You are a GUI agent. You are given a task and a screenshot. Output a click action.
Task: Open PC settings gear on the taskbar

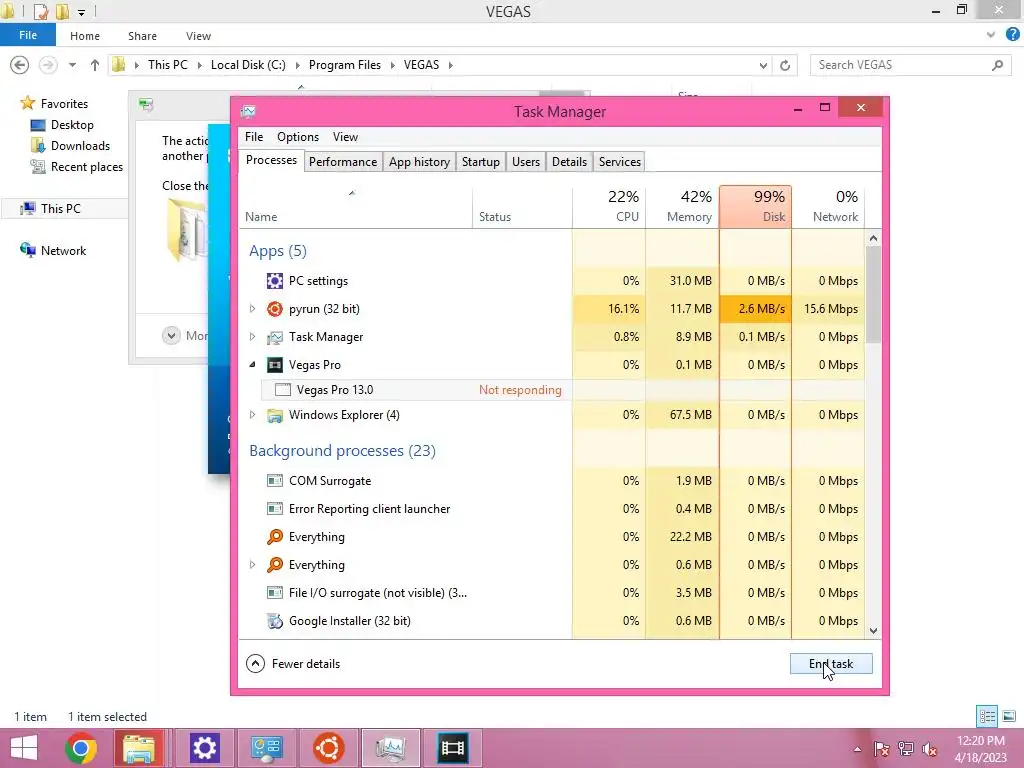coord(204,748)
